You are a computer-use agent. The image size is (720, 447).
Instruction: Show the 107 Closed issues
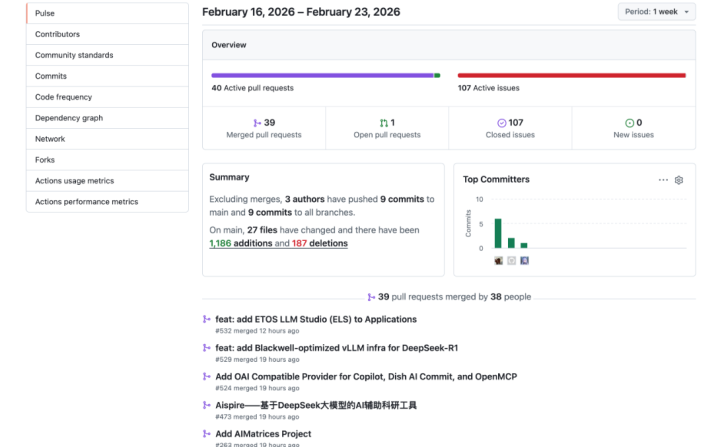[510, 128]
